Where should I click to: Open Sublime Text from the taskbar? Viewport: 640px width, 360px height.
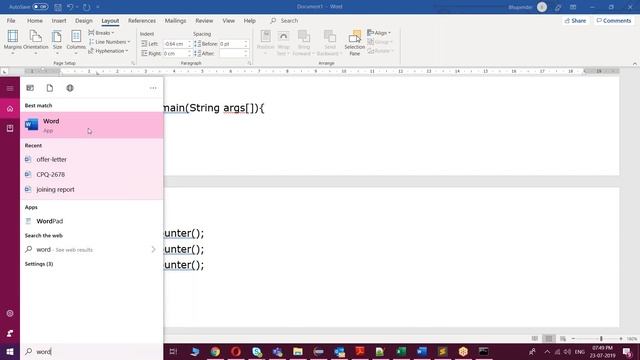click(x=442, y=351)
